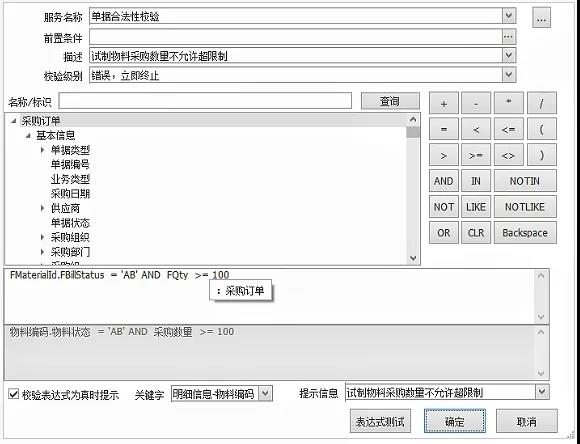Insert the plus operator

[444, 103]
